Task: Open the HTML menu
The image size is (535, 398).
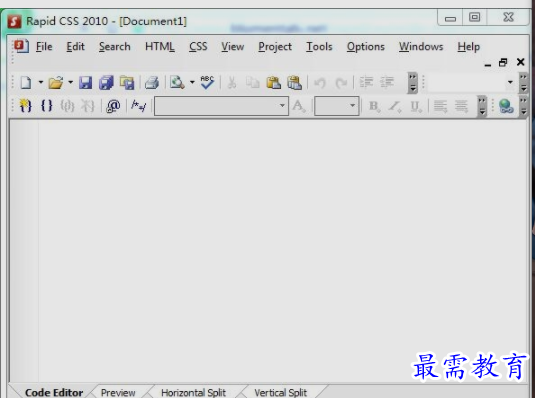Action: click(x=160, y=46)
